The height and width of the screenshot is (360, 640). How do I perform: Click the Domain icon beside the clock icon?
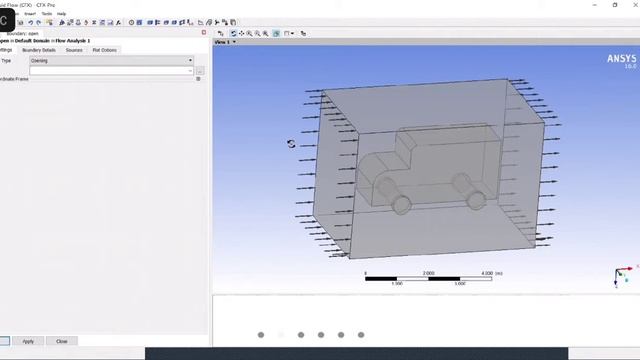coord(139,23)
